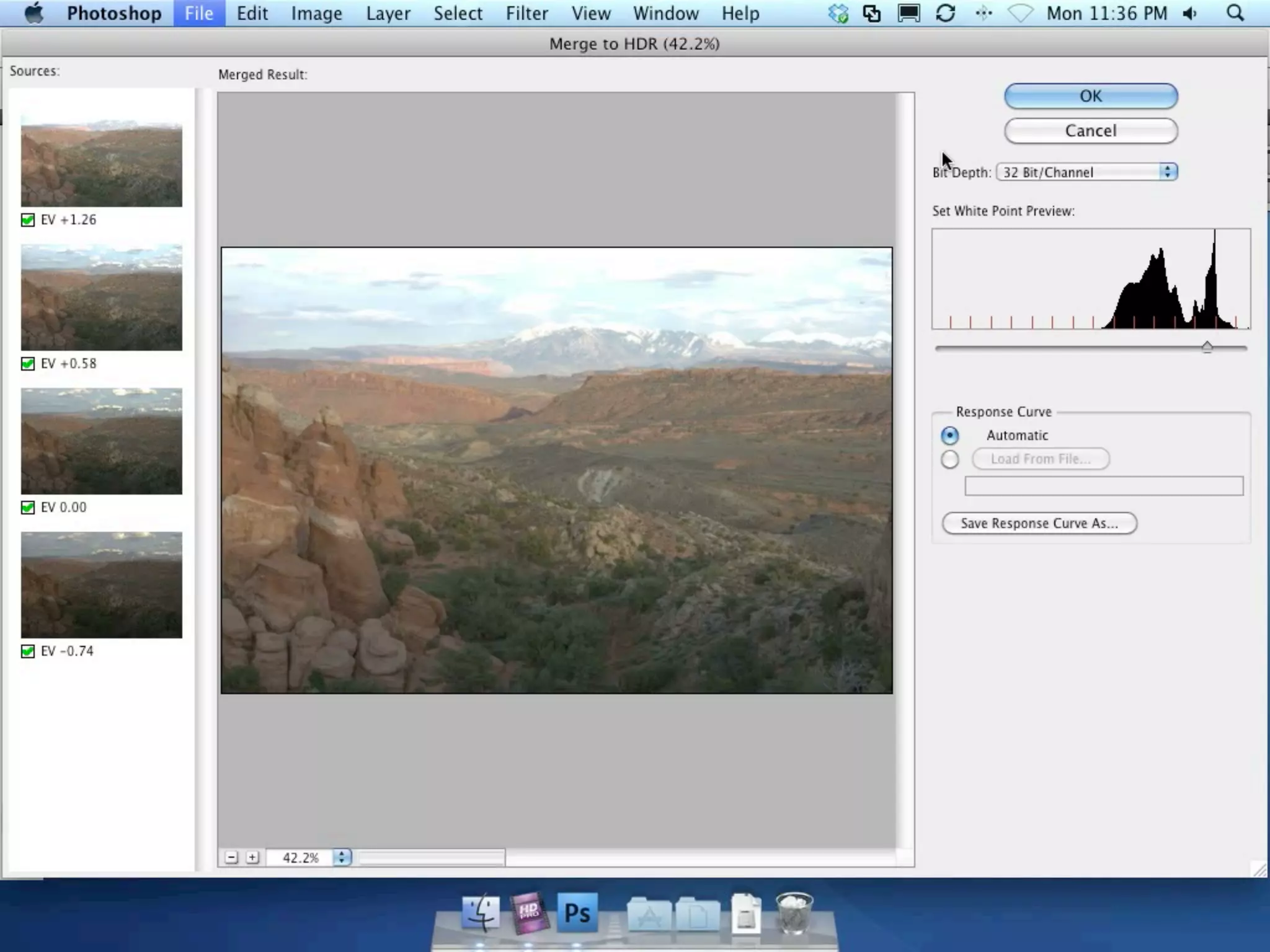This screenshot has width=1270, height=952.
Task: Uncheck the EV -0.74 source image
Action: tap(28, 651)
